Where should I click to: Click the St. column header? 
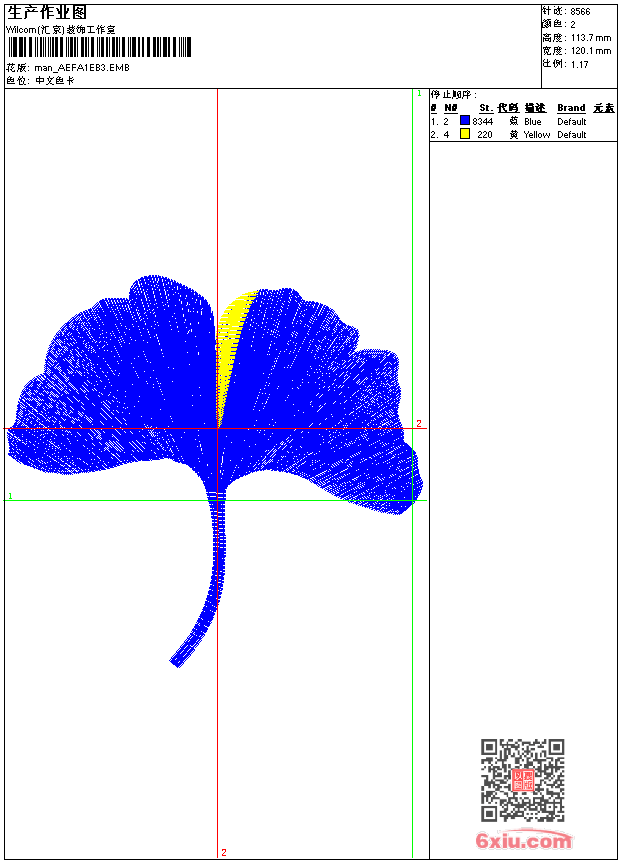(486, 108)
